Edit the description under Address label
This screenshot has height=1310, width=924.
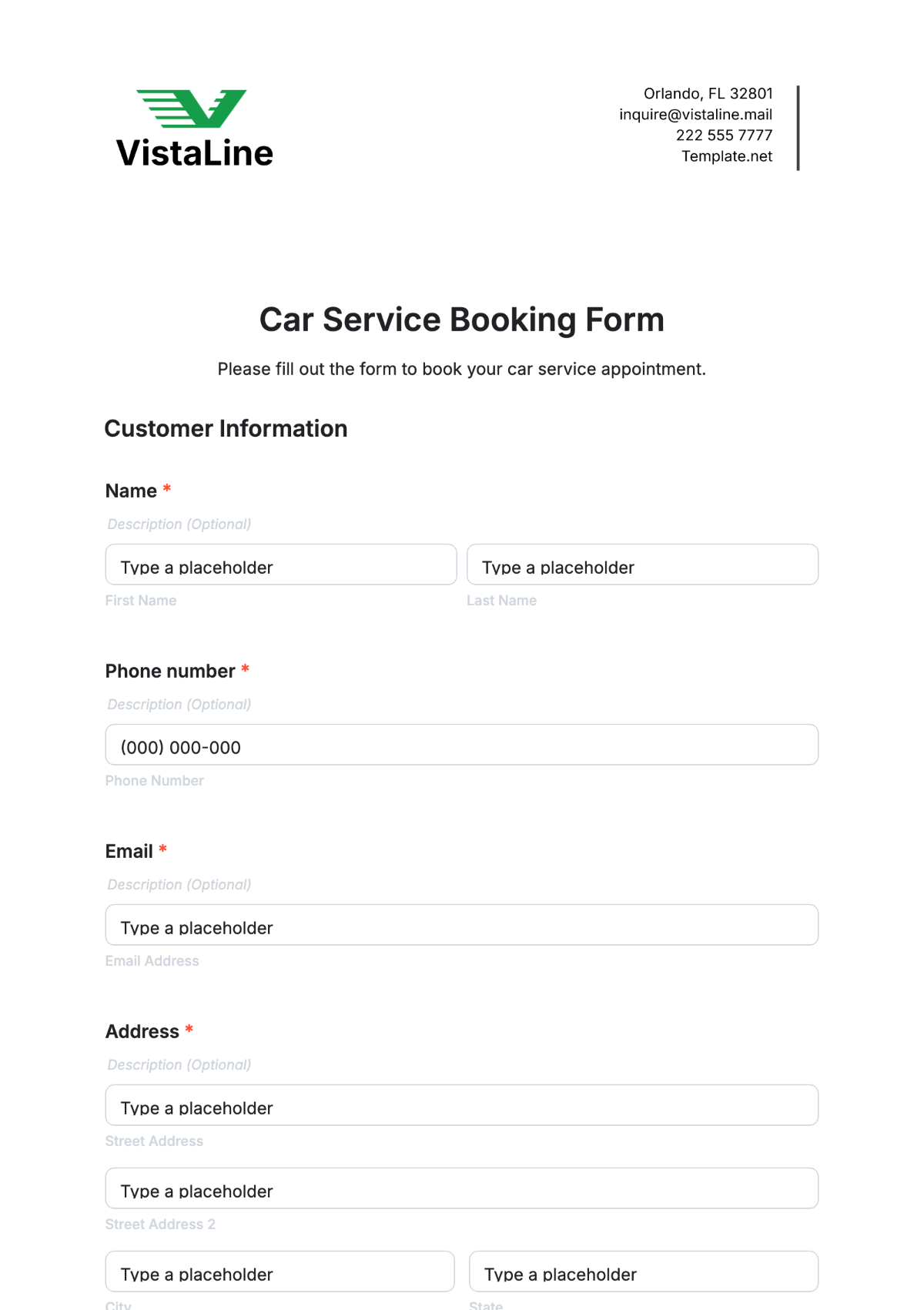179,1065
